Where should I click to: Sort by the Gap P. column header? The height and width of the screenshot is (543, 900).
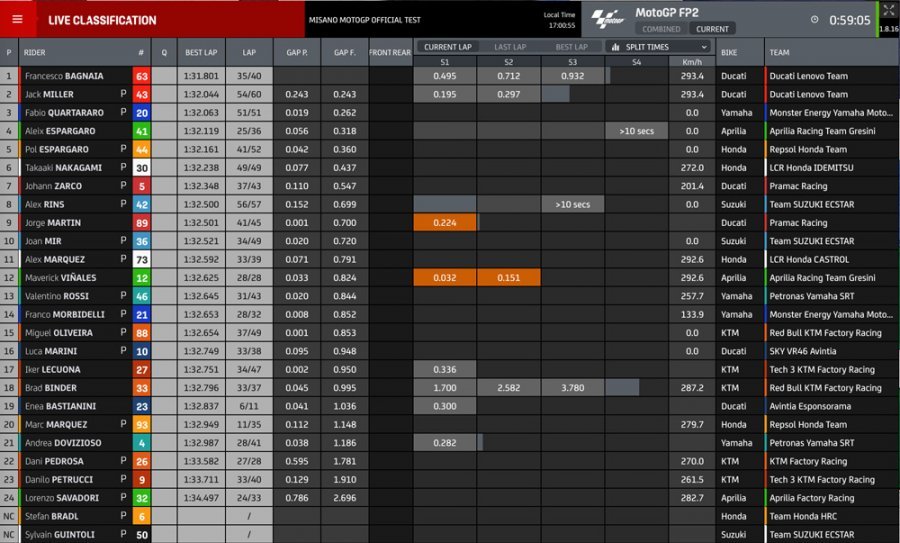[296, 53]
